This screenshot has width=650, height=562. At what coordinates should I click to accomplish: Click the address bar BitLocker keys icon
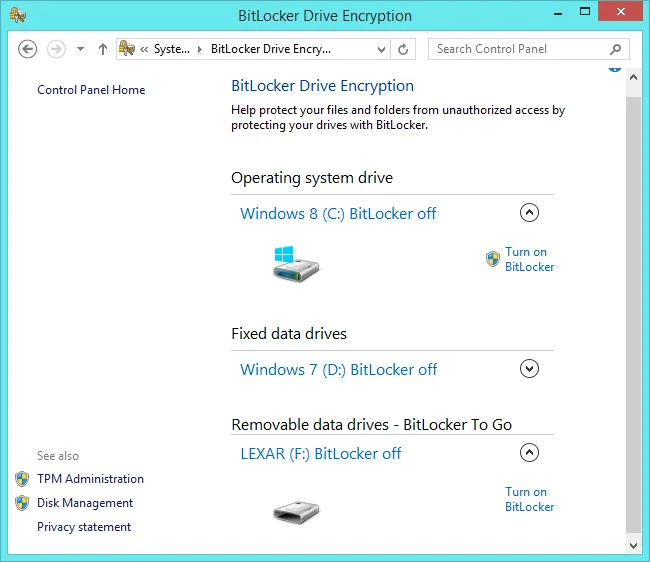(127, 49)
